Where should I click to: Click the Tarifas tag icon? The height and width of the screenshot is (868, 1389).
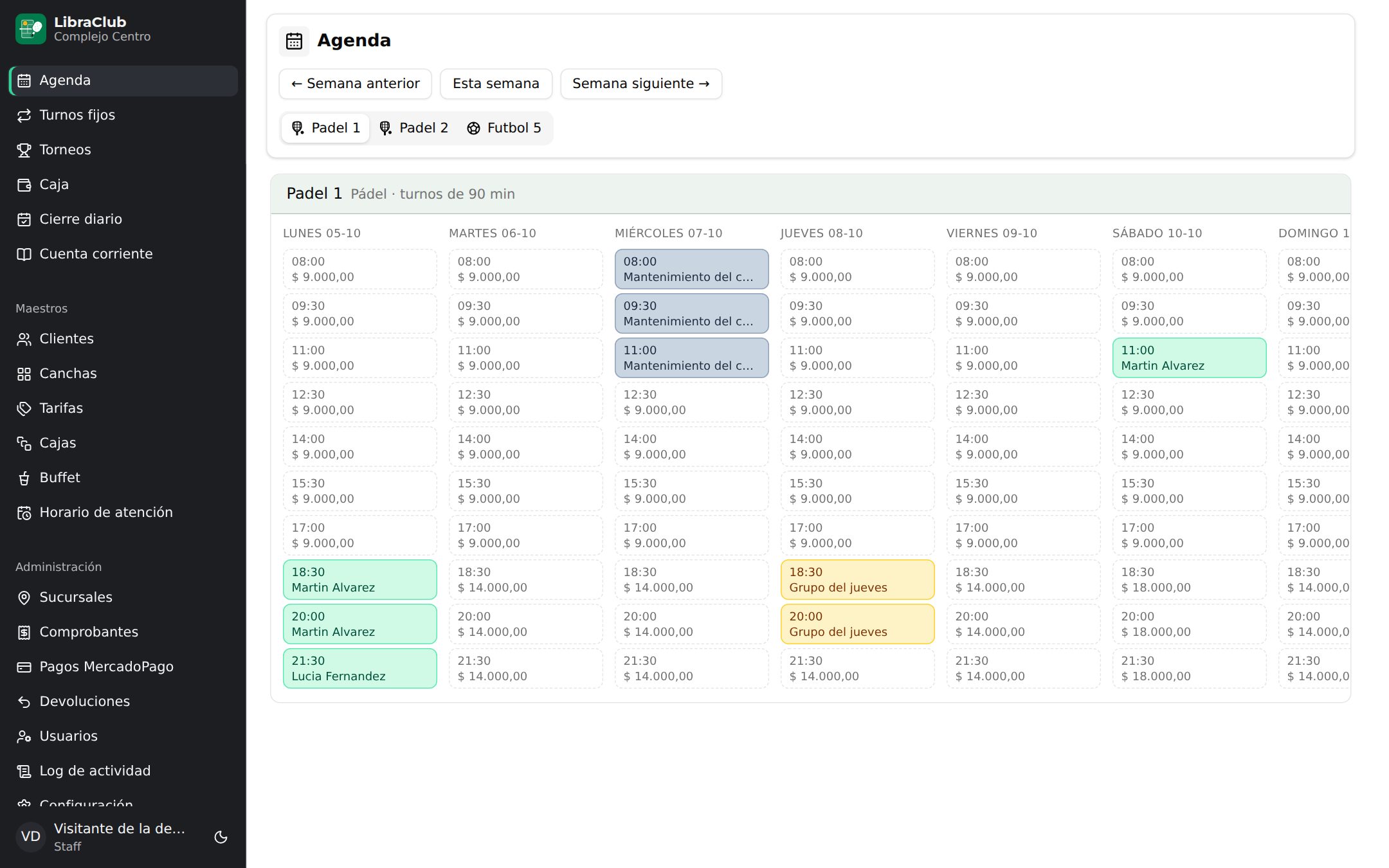click(24, 409)
